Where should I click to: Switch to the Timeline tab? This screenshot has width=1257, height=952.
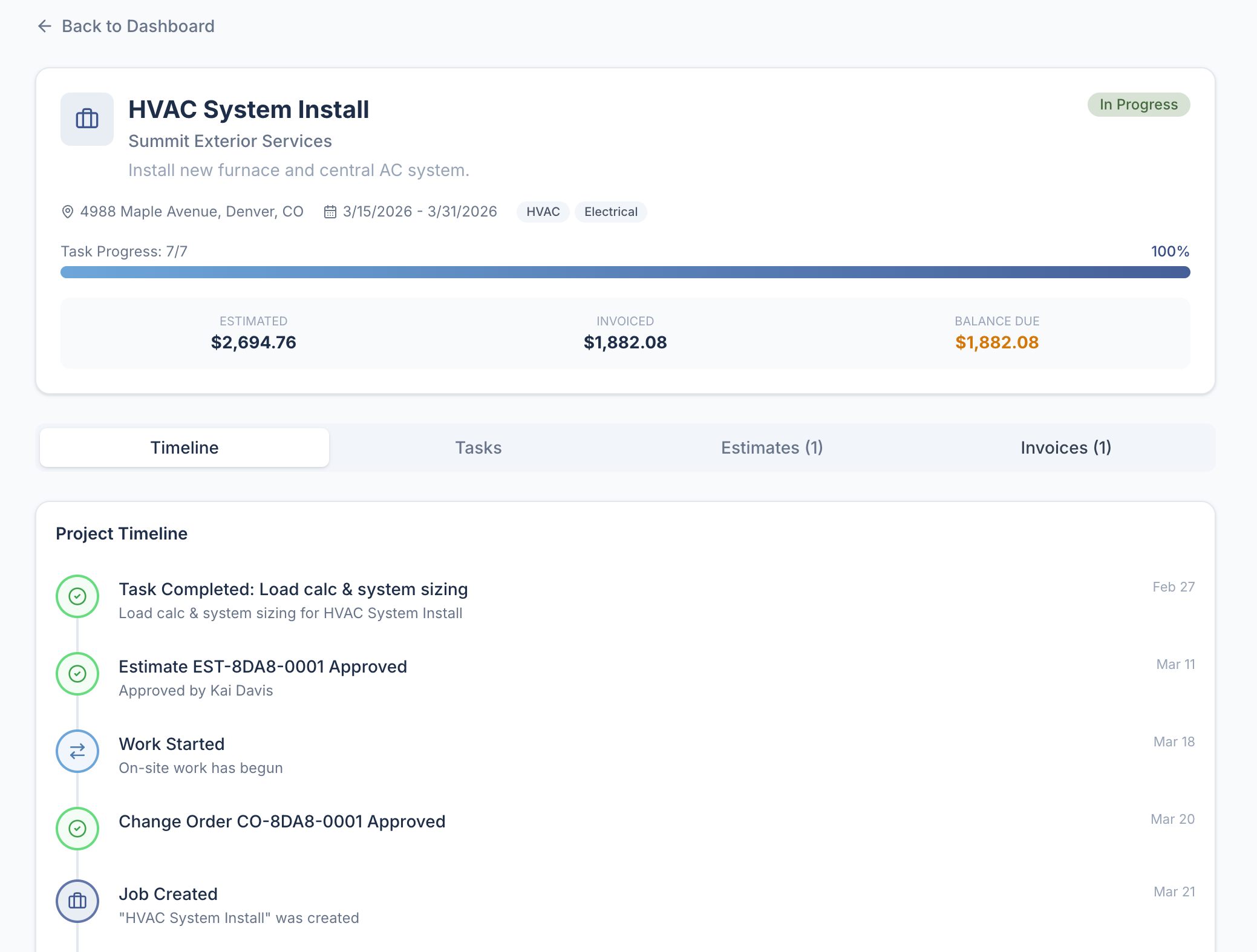coord(184,448)
